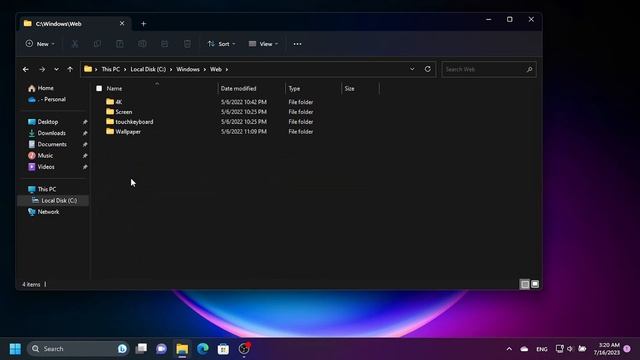Open OneDrive Personal in navigation pane
The image size is (640, 360).
[47, 100]
